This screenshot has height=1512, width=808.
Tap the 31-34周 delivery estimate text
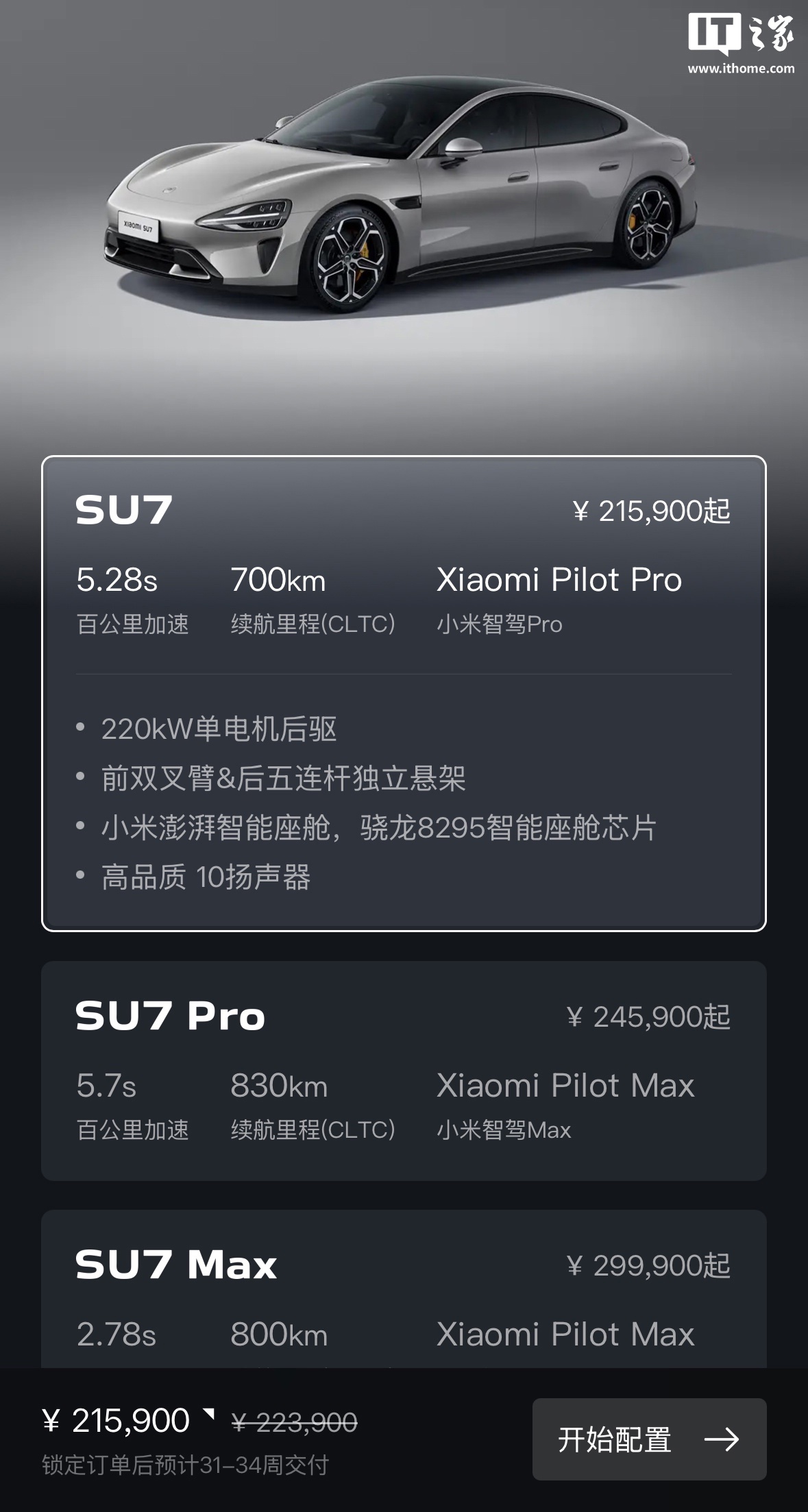tap(185, 1465)
